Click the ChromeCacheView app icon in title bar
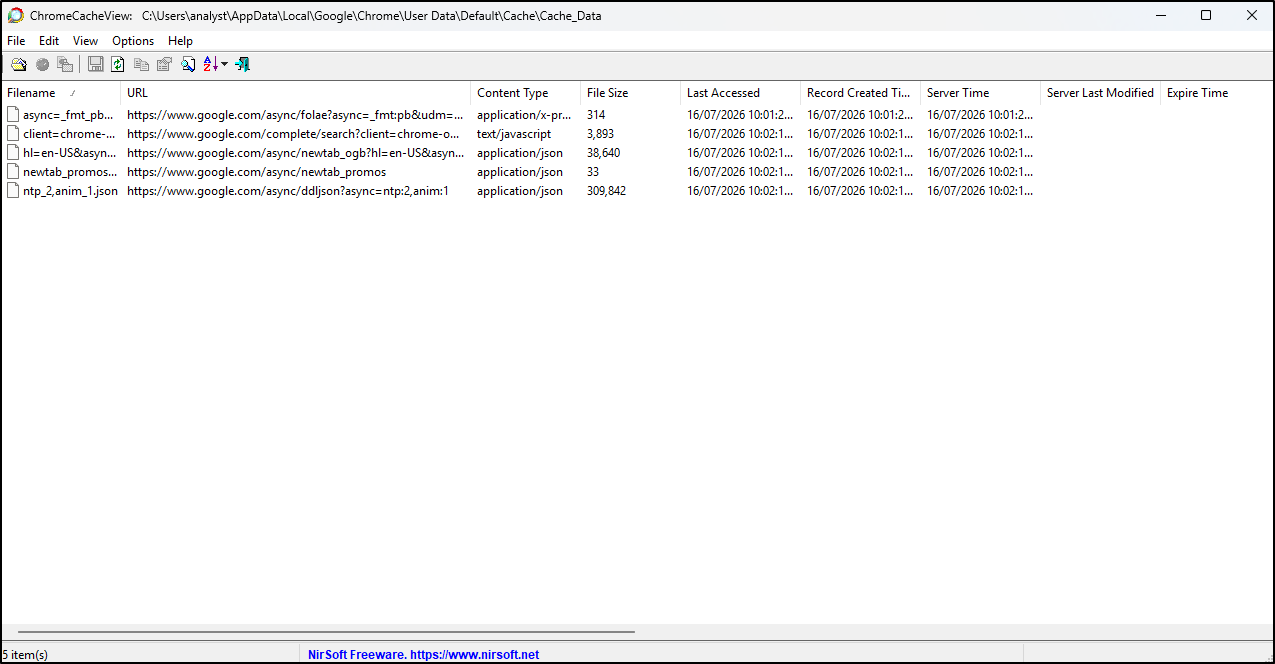Screen dimensions: 1275x664 pos(15,16)
